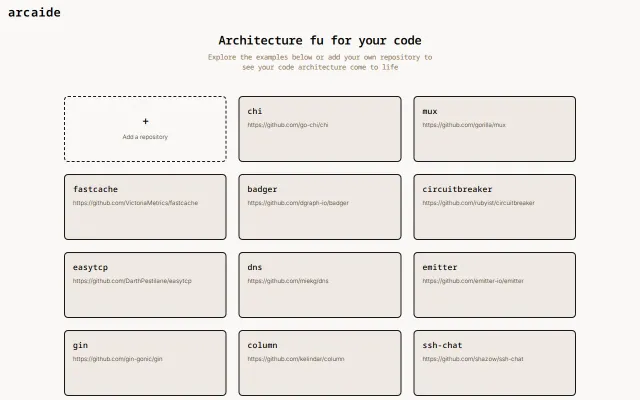Open the easytcp repository card
The image size is (640, 400).
tap(145, 285)
